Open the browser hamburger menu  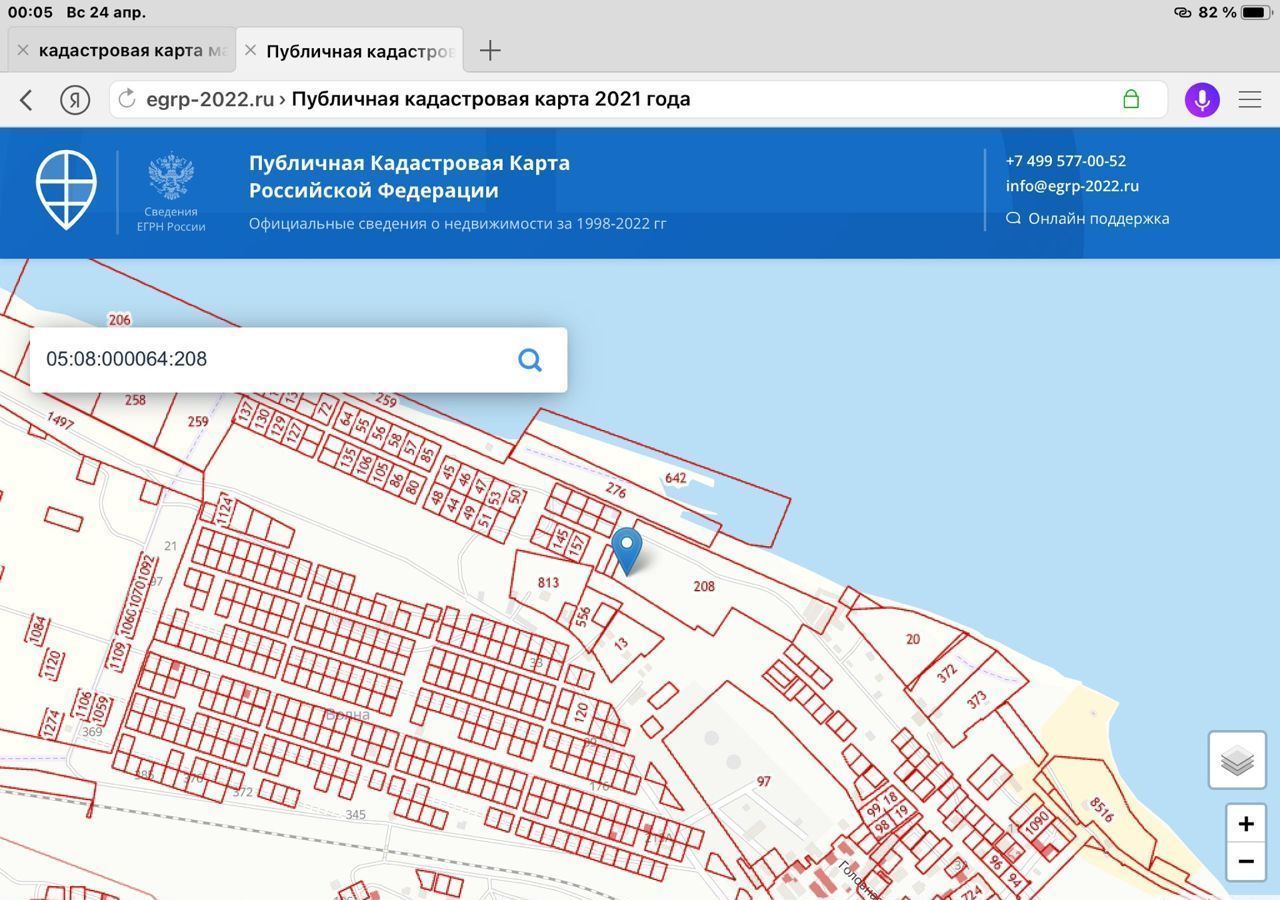pos(1250,99)
